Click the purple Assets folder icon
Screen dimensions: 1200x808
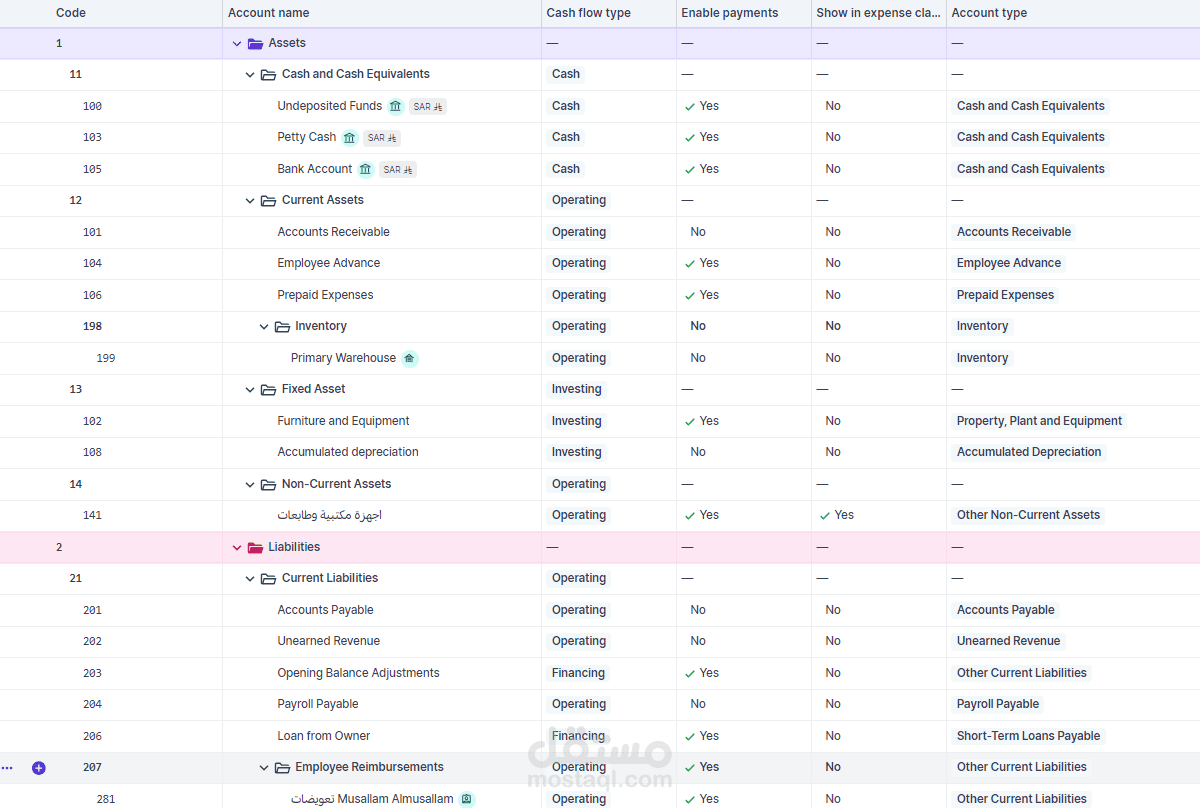(255, 44)
